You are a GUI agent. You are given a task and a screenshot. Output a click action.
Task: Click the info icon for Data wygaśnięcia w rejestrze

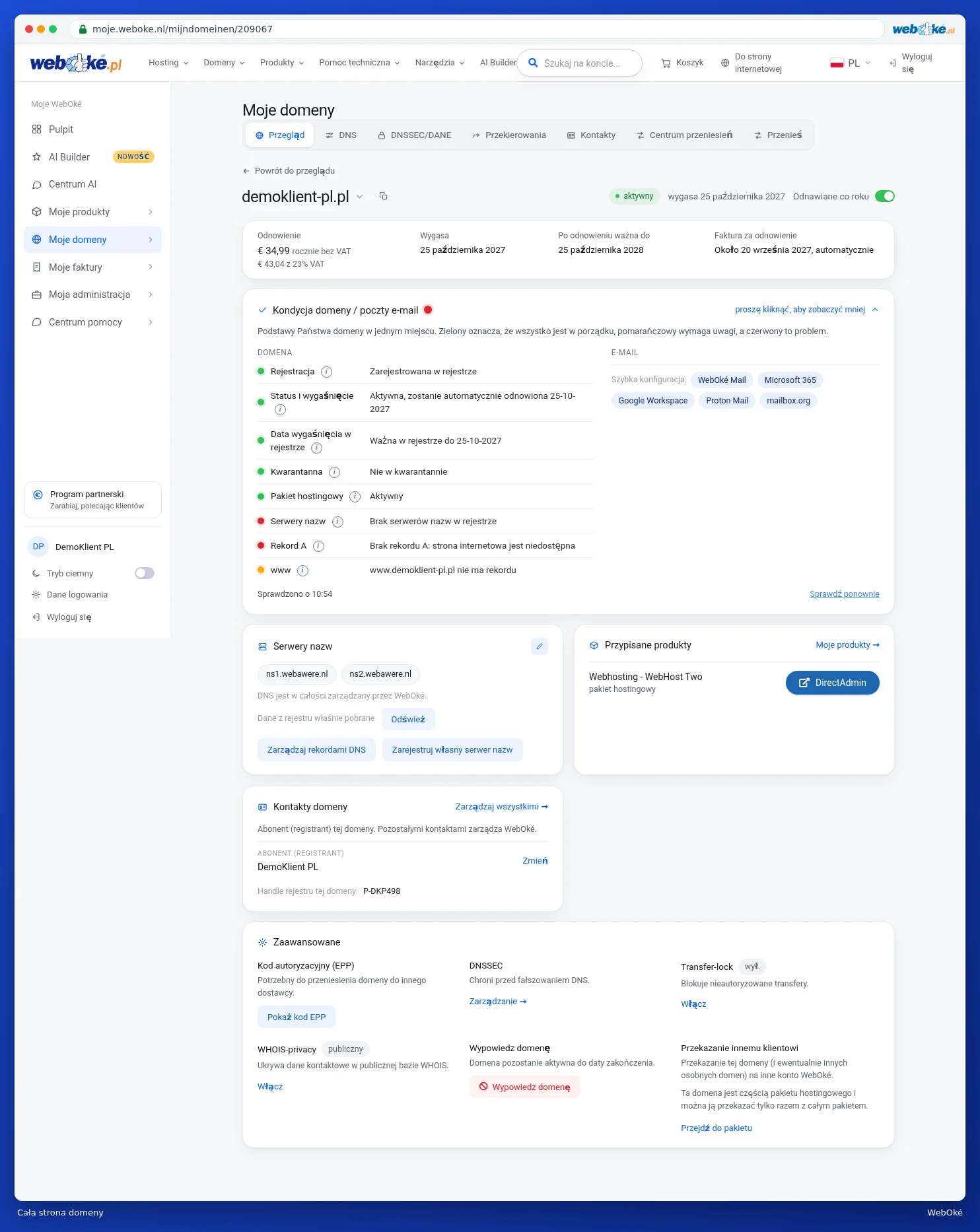(316, 448)
